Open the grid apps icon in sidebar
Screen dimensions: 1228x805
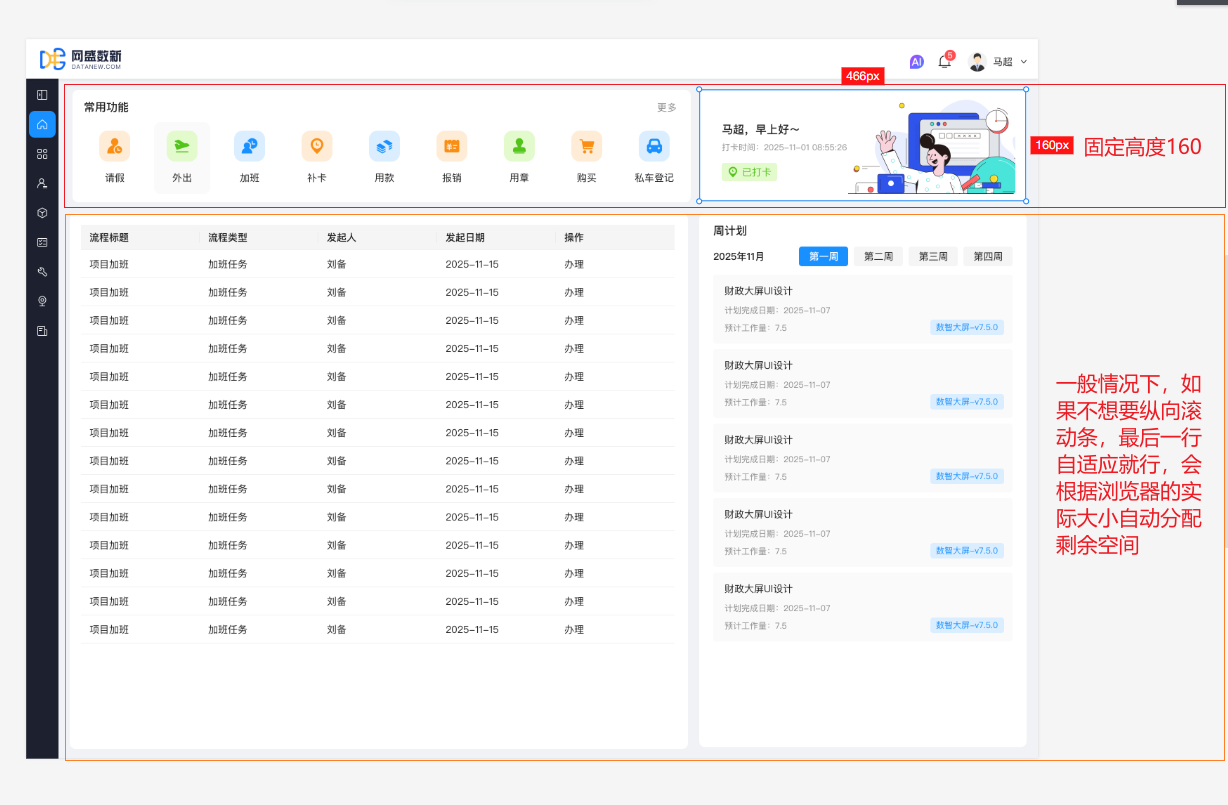click(x=42, y=154)
